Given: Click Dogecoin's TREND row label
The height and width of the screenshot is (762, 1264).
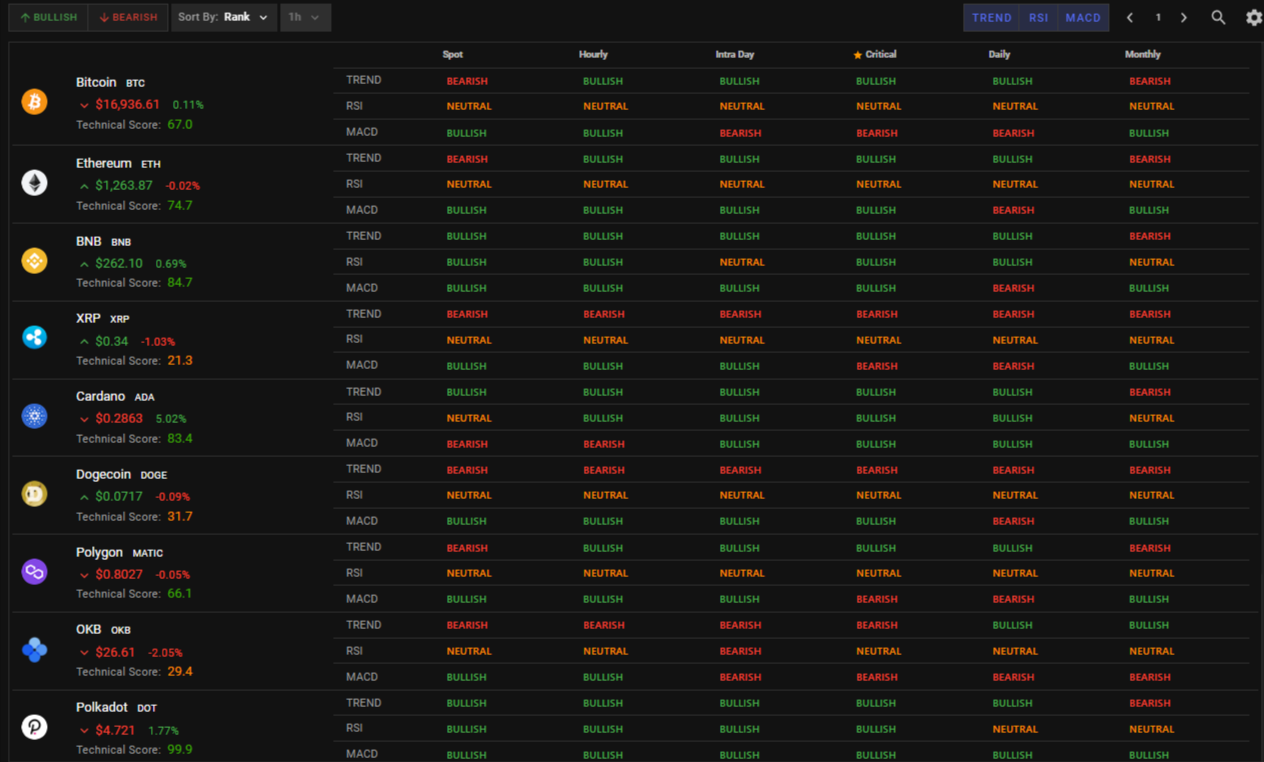Looking at the screenshot, I should (x=364, y=469).
